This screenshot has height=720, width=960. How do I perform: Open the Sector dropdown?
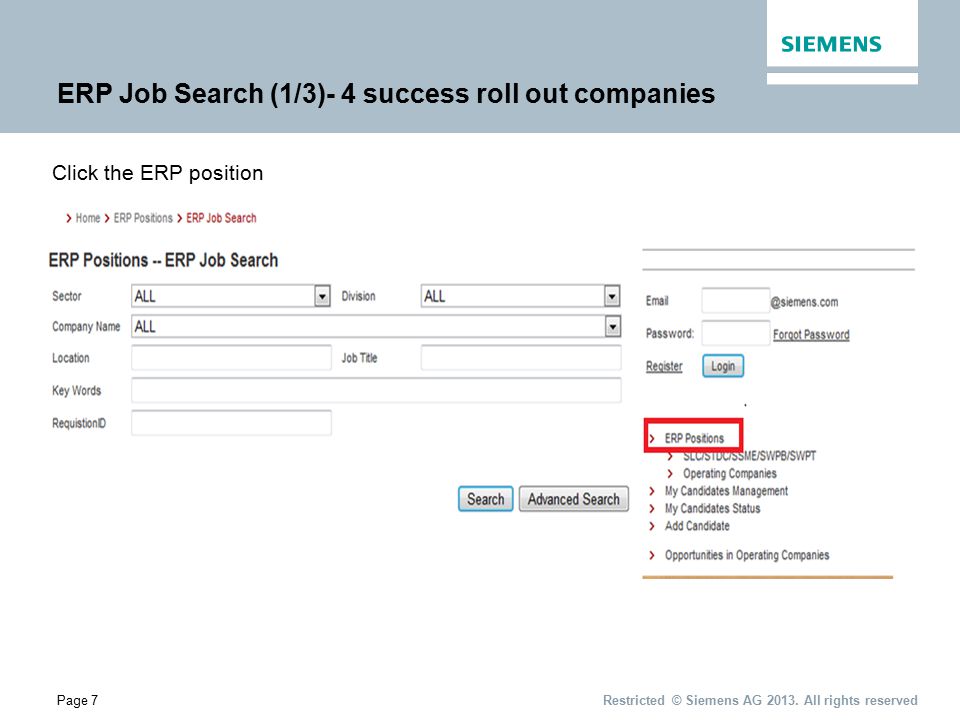click(x=231, y=296)
